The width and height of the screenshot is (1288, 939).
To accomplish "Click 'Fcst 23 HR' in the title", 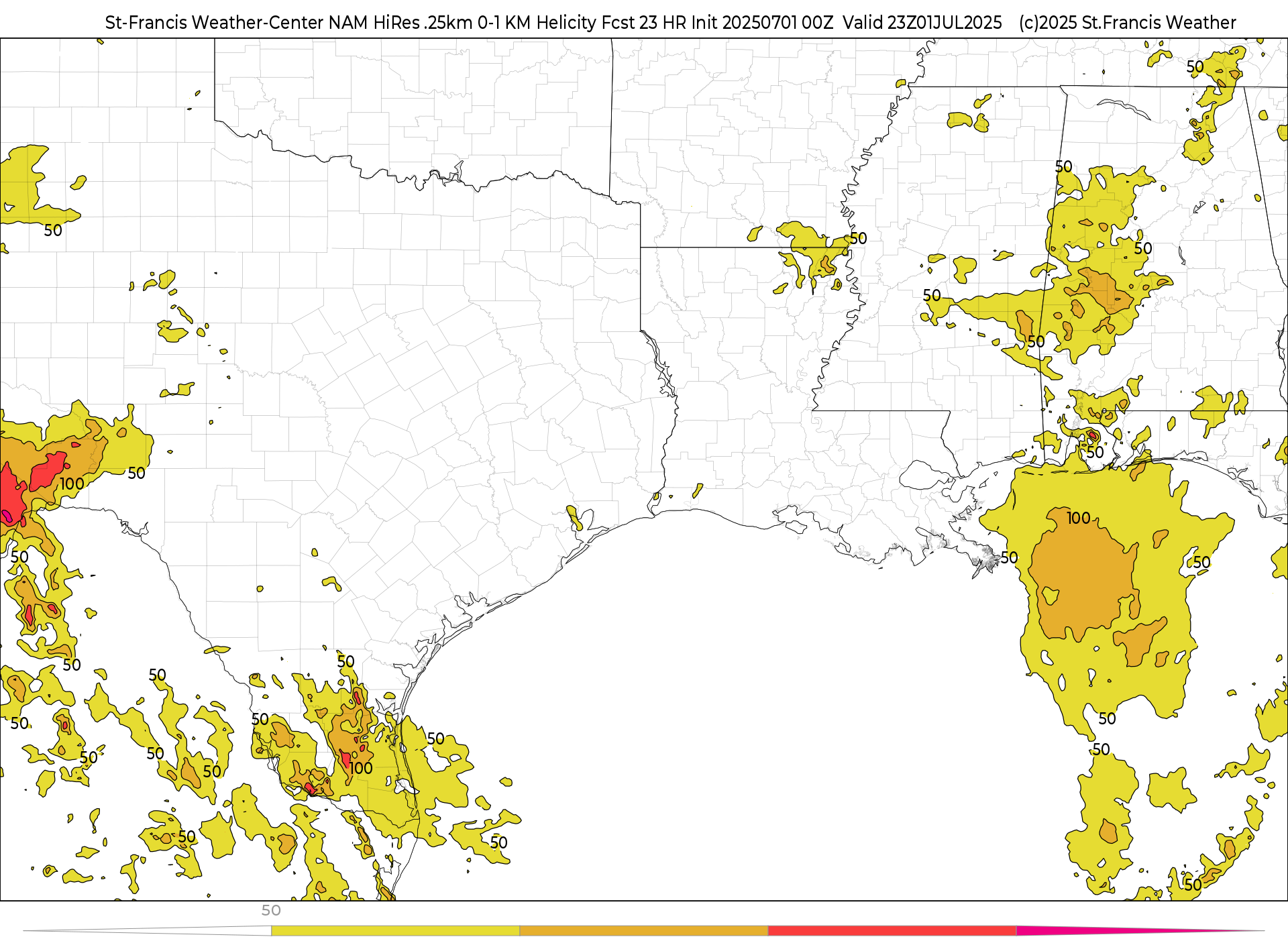I will 644,23.
